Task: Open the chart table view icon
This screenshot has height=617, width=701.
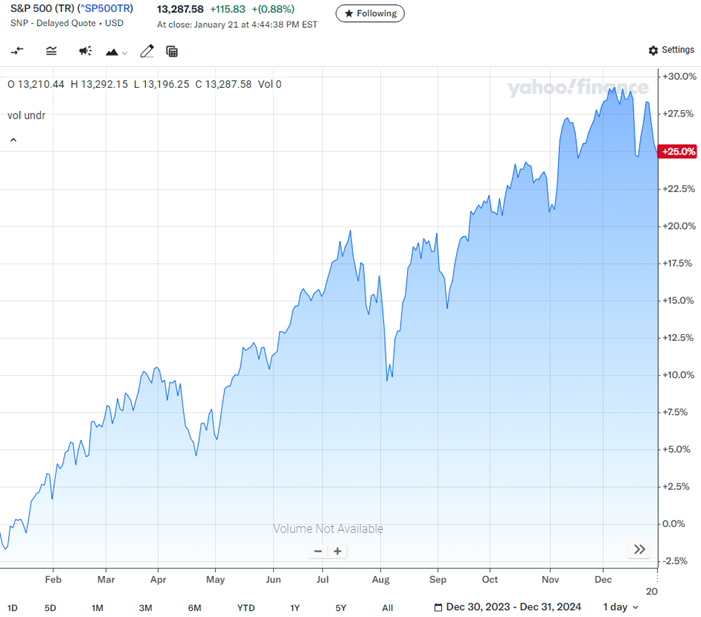Action: 172,51
